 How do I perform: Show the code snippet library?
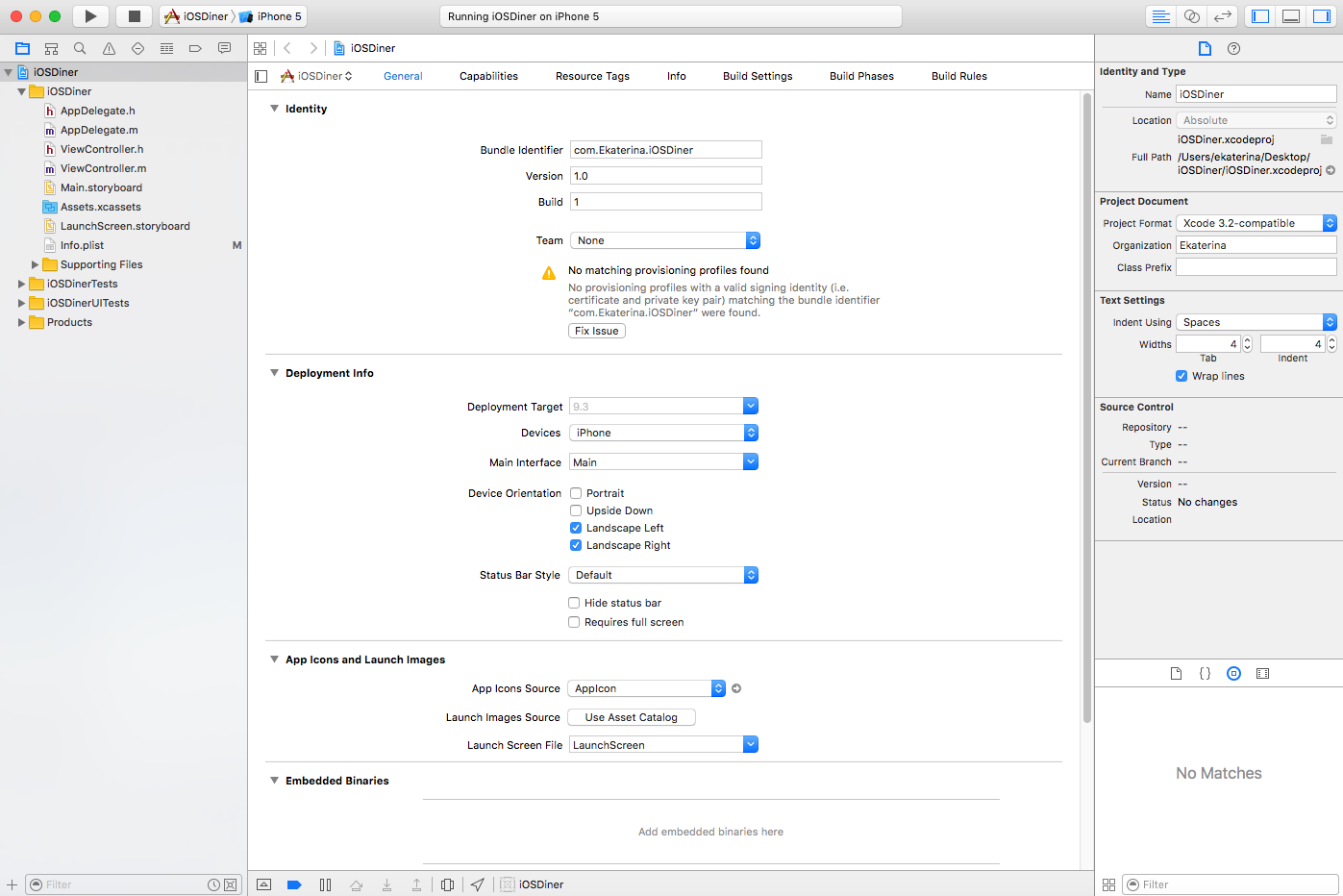(x=1205, y=674)
